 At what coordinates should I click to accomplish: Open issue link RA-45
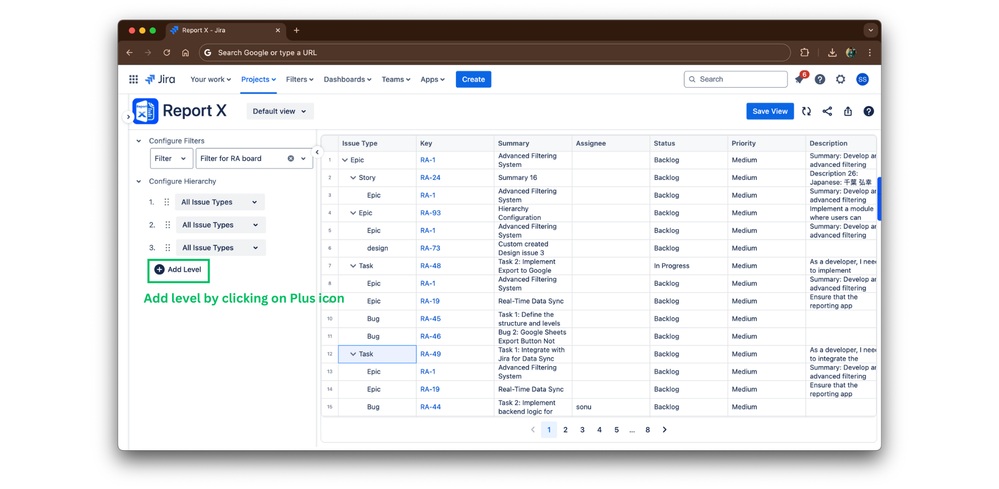430,319
